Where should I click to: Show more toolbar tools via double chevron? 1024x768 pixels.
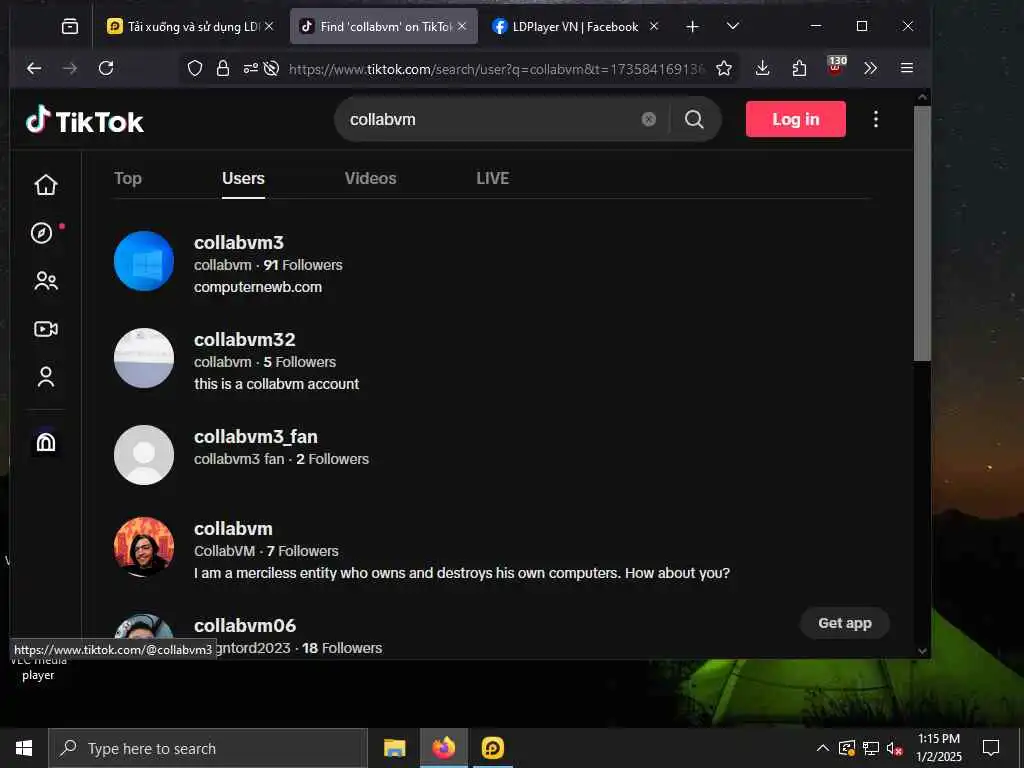(871, 68)
